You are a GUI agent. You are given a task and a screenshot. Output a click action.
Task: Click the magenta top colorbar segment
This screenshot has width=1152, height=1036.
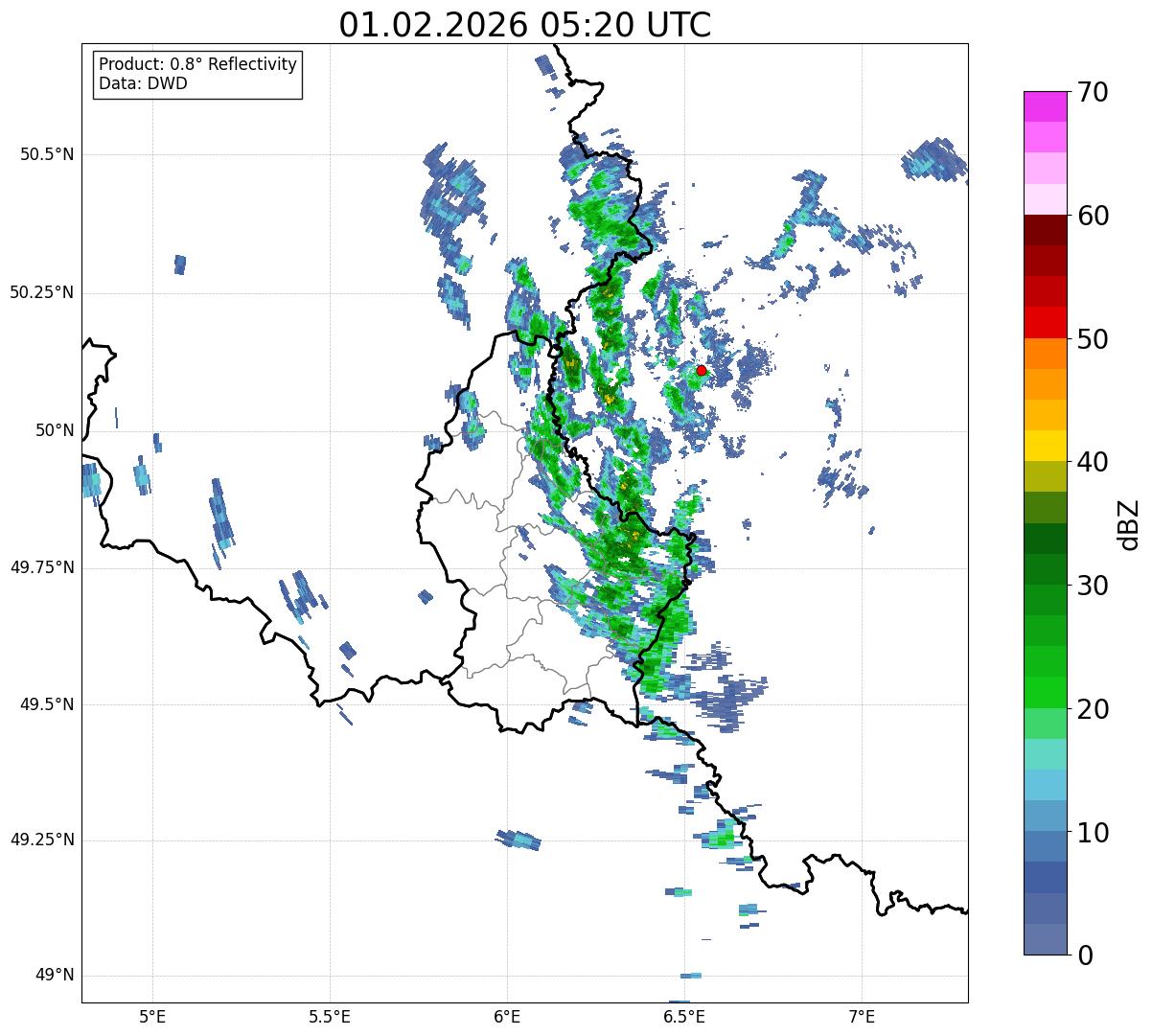pyautogui.click(x=1044, y=106)
